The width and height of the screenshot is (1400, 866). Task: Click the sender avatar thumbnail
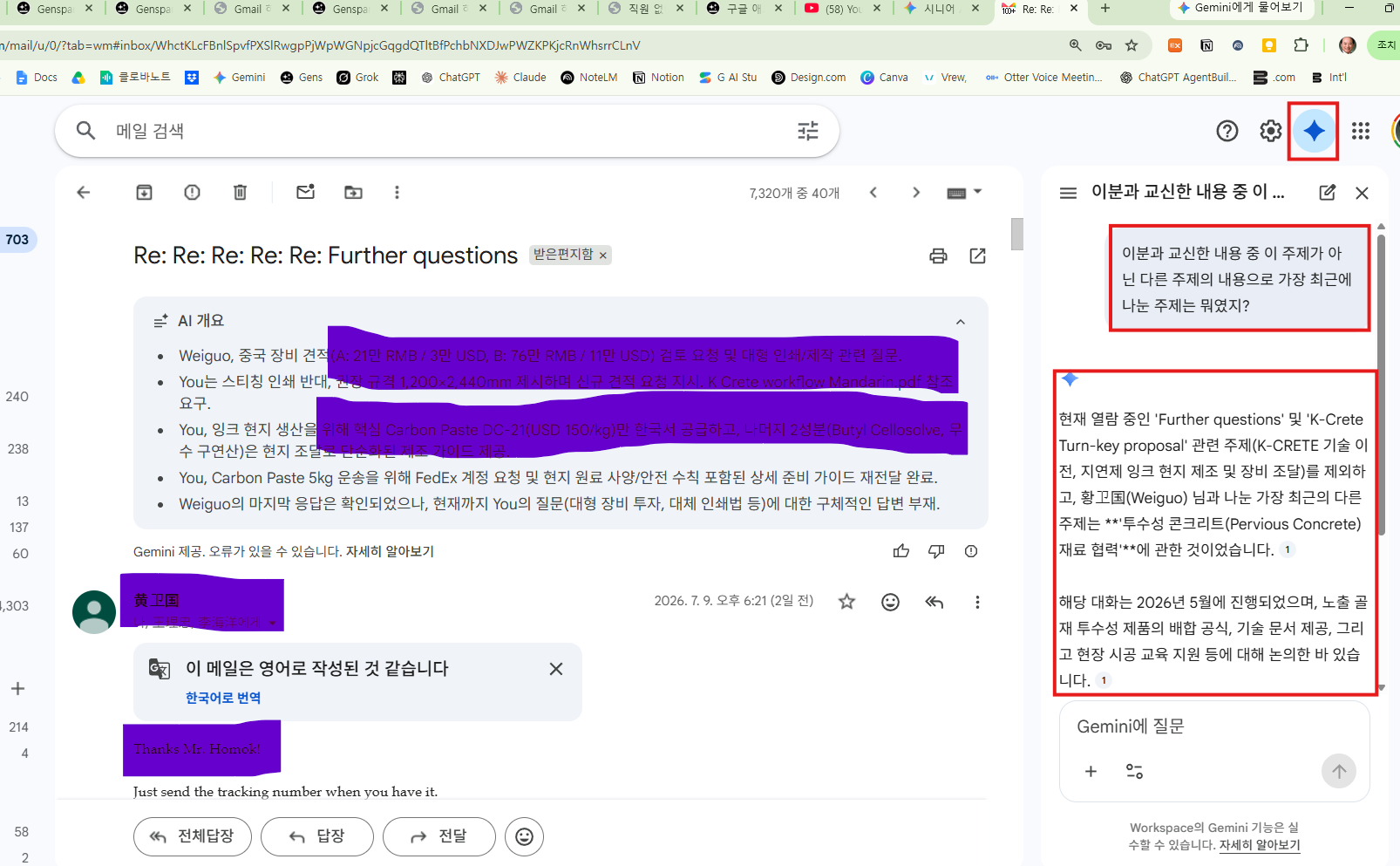(x=94, y=611)
